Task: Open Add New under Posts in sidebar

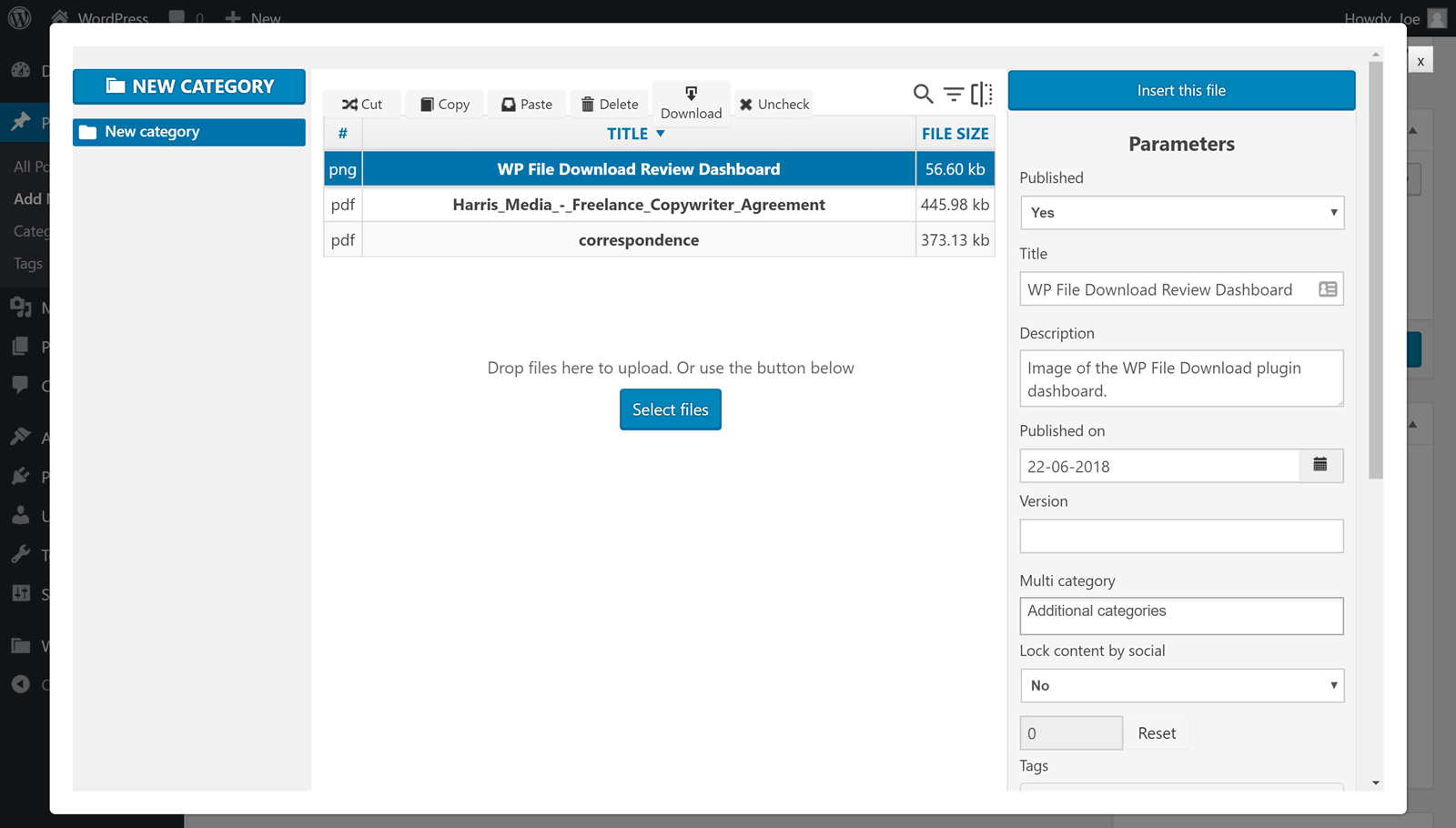Action: (33, 198)
